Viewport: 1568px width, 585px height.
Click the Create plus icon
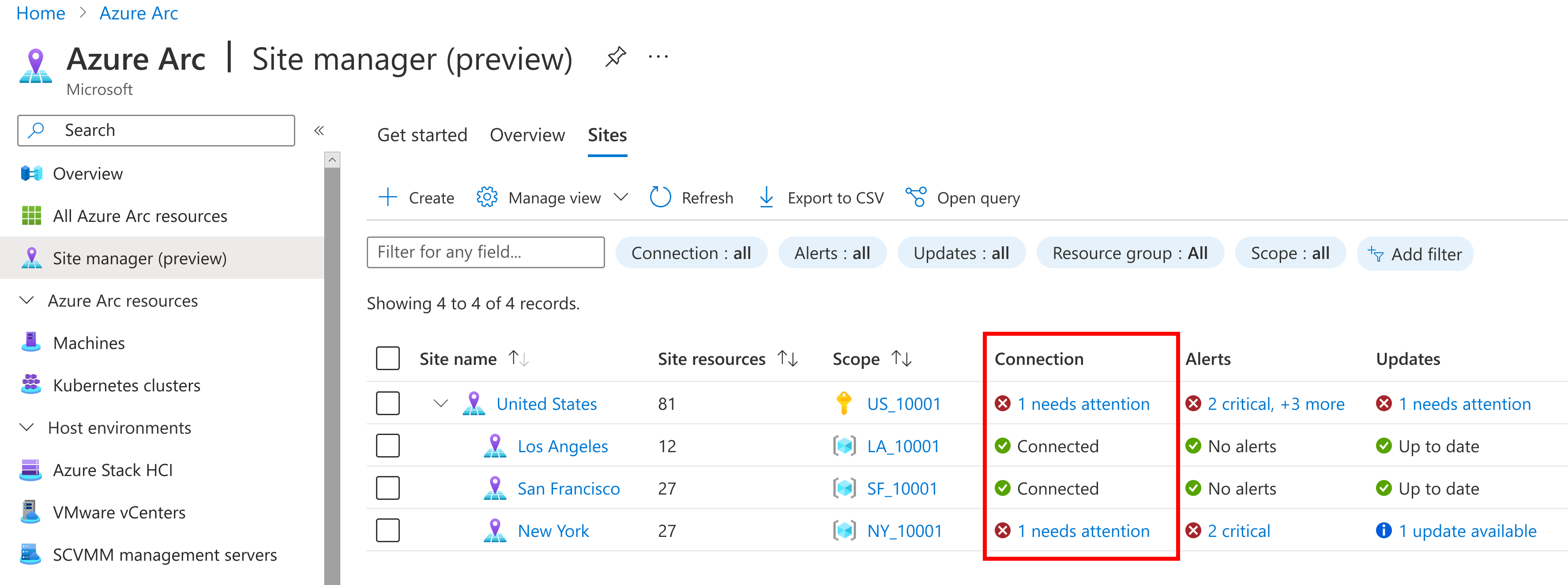pos(388,197)
